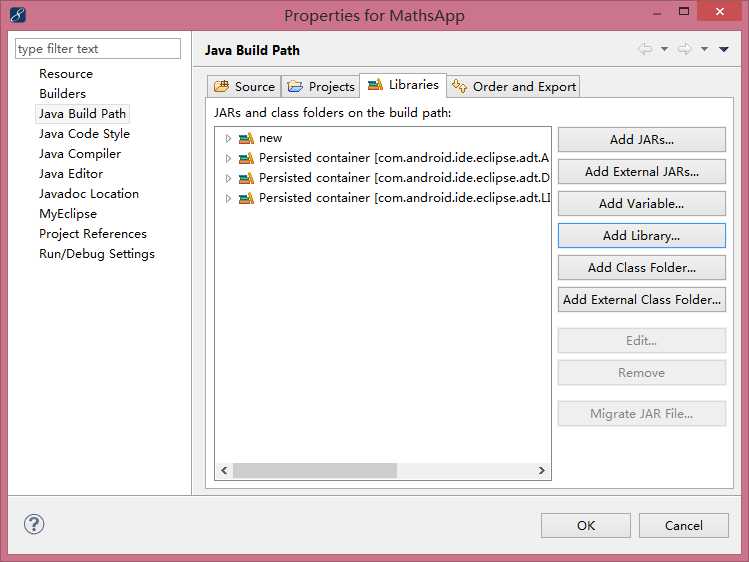Open back history dropdown arrow

[x=664, y=49]
